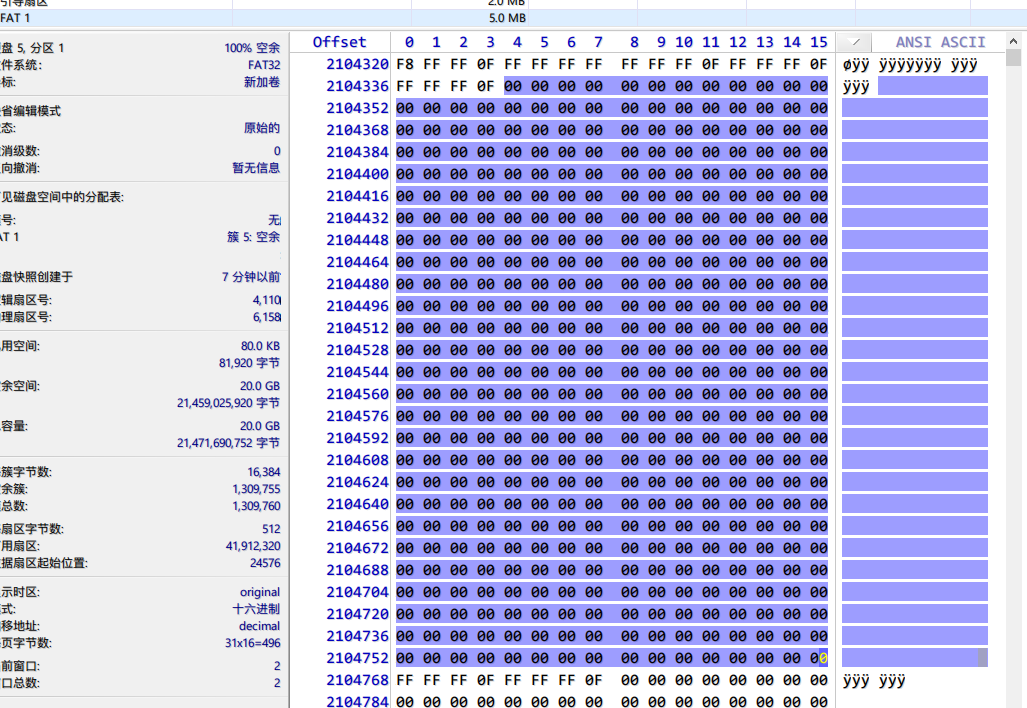Image resolution: width=1027 pixels, height=708 pixels.
Task: Click column header 0 in hex view
Action: (409, 42)
